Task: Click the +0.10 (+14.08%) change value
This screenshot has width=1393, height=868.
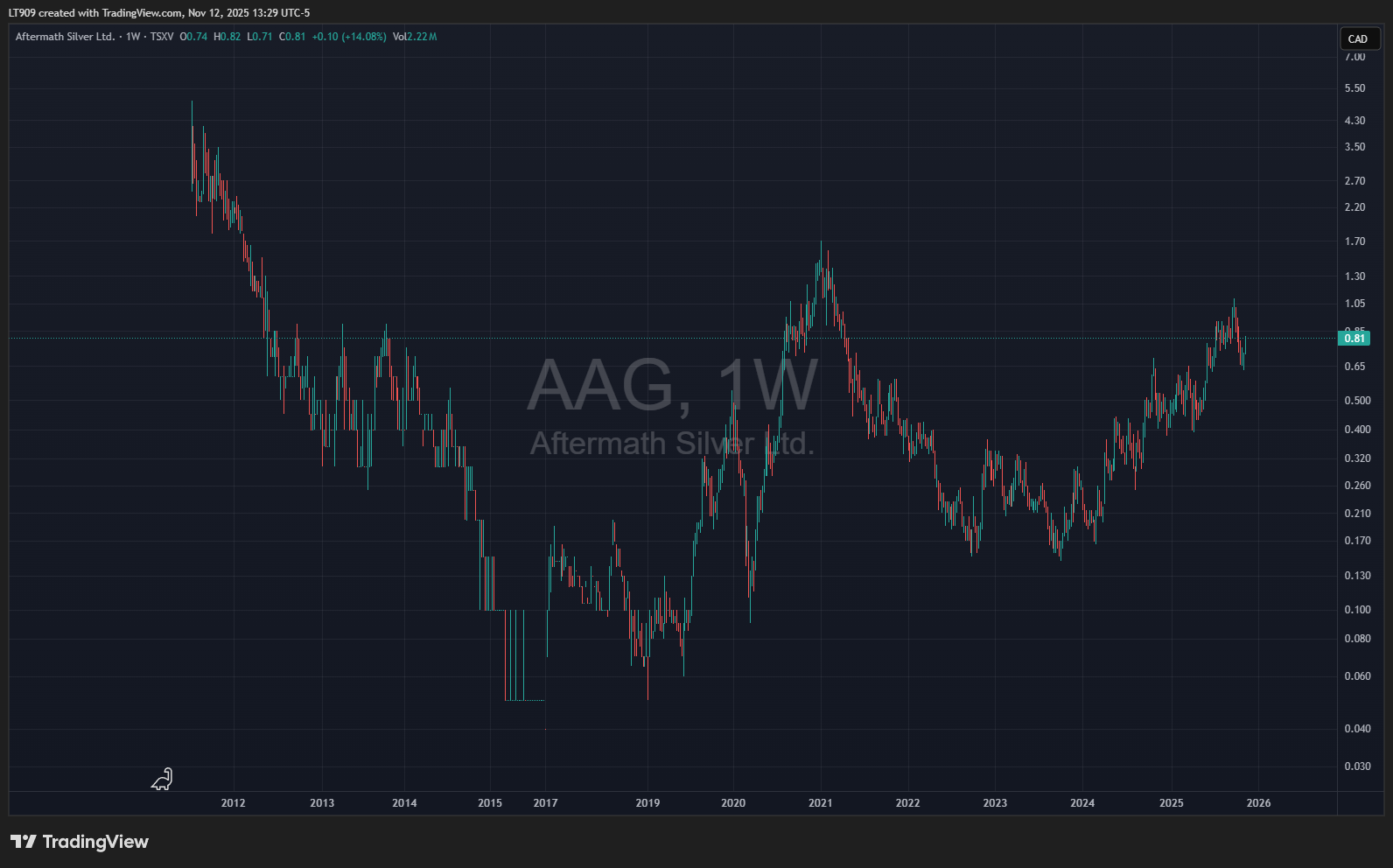Action: point(349,37)
